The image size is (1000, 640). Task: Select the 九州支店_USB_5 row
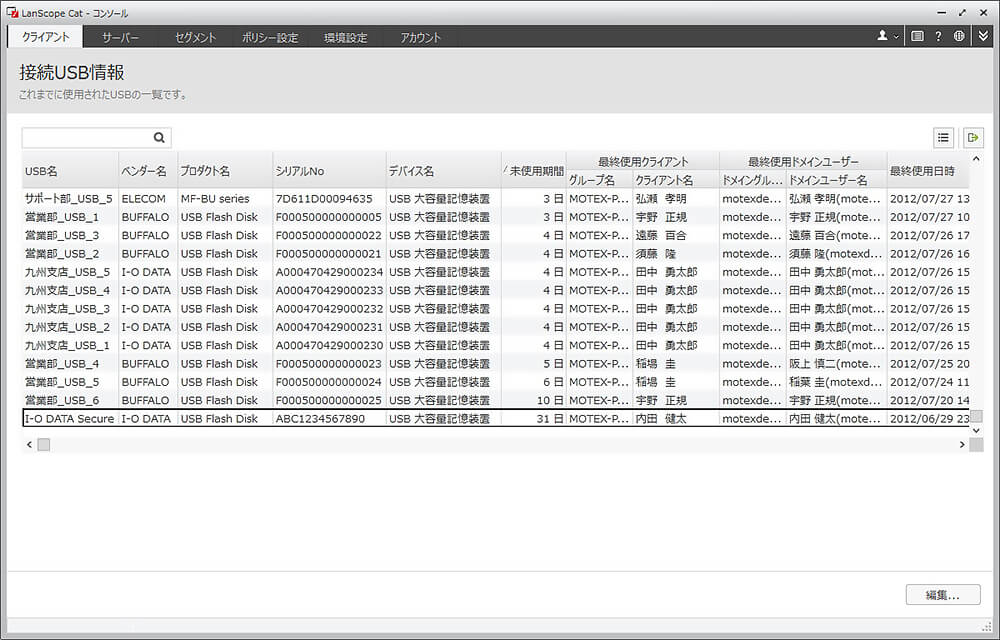496,272
